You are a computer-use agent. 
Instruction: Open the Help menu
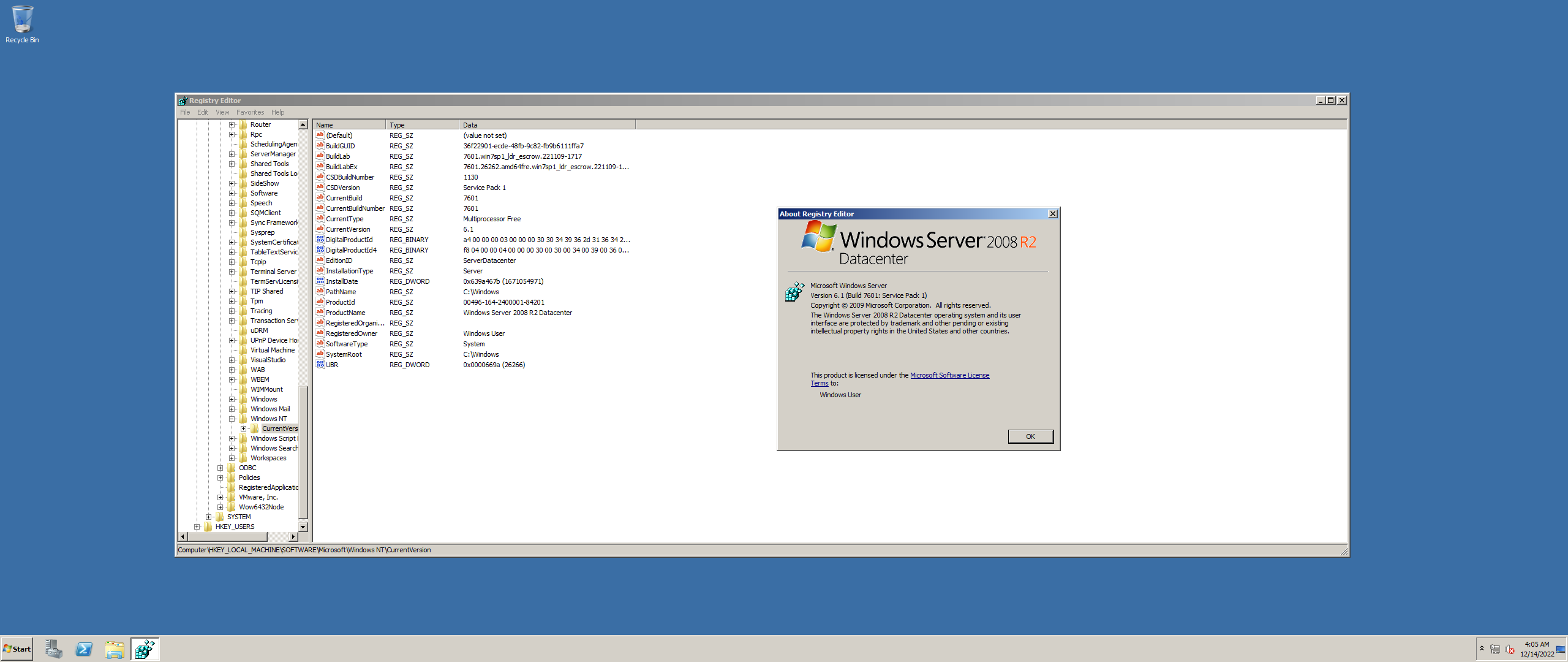[278, 112]
